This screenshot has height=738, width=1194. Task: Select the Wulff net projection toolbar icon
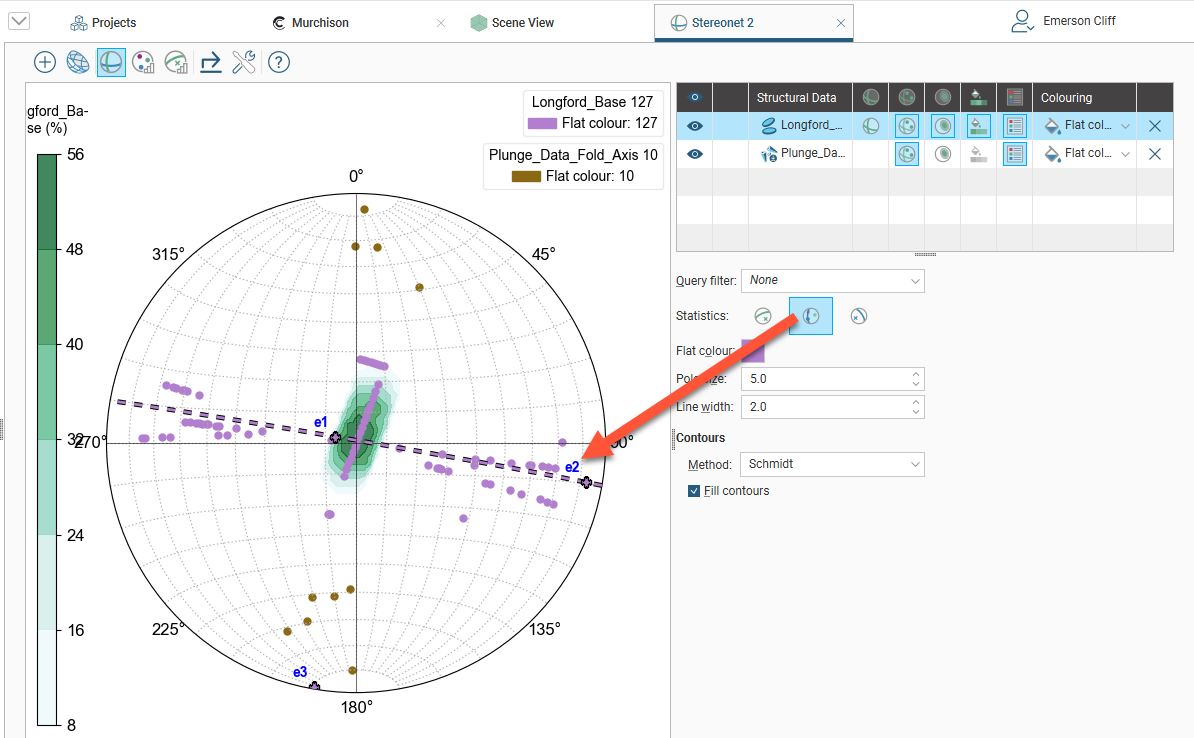[78, 62]
